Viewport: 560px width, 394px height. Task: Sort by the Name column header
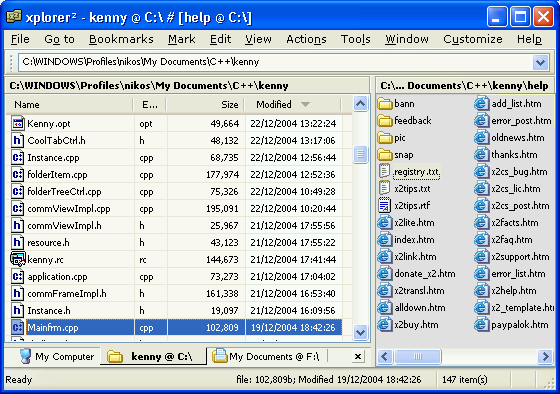pos(70,105)
